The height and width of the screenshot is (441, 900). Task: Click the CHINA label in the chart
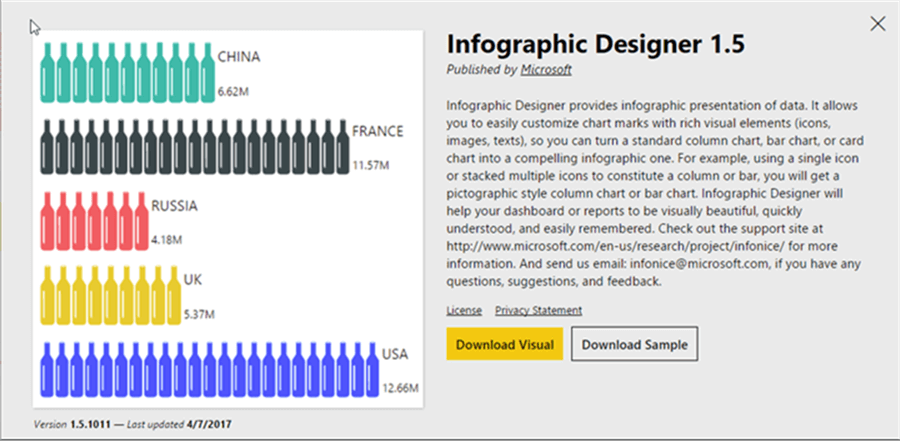[239, 57]
